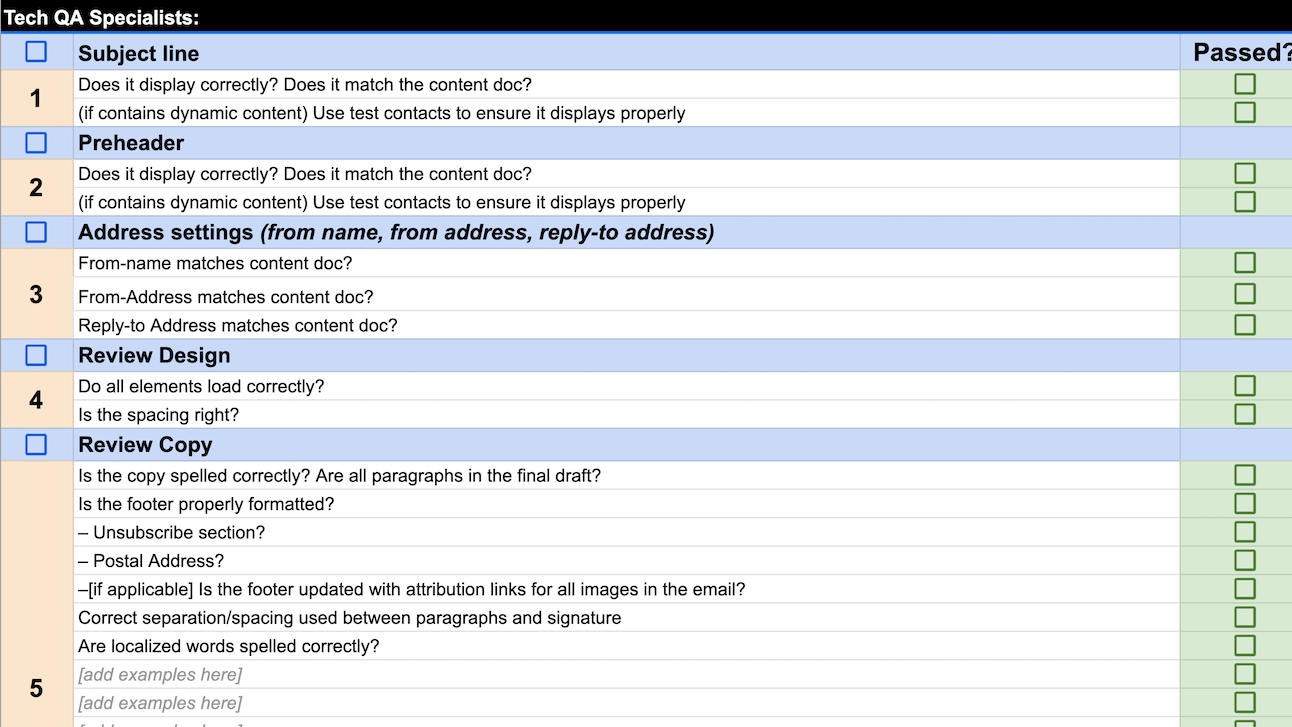Toggle the Review Copy section checkbox
This screenshot has width=1292, height=727.
tap(36, 444)
